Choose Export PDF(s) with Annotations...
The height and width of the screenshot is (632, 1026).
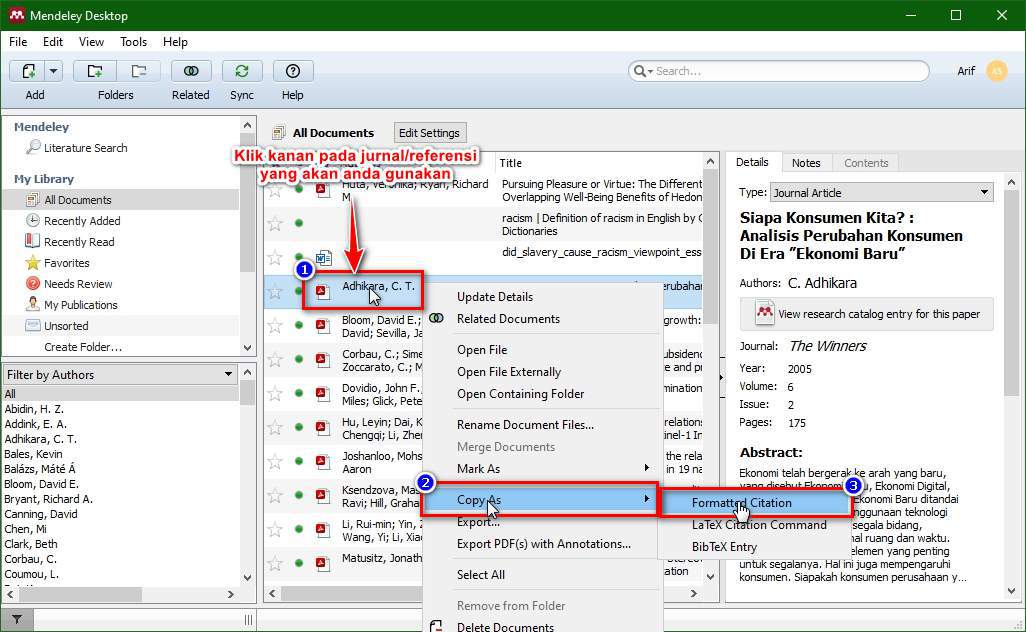(x=544, y=544)
